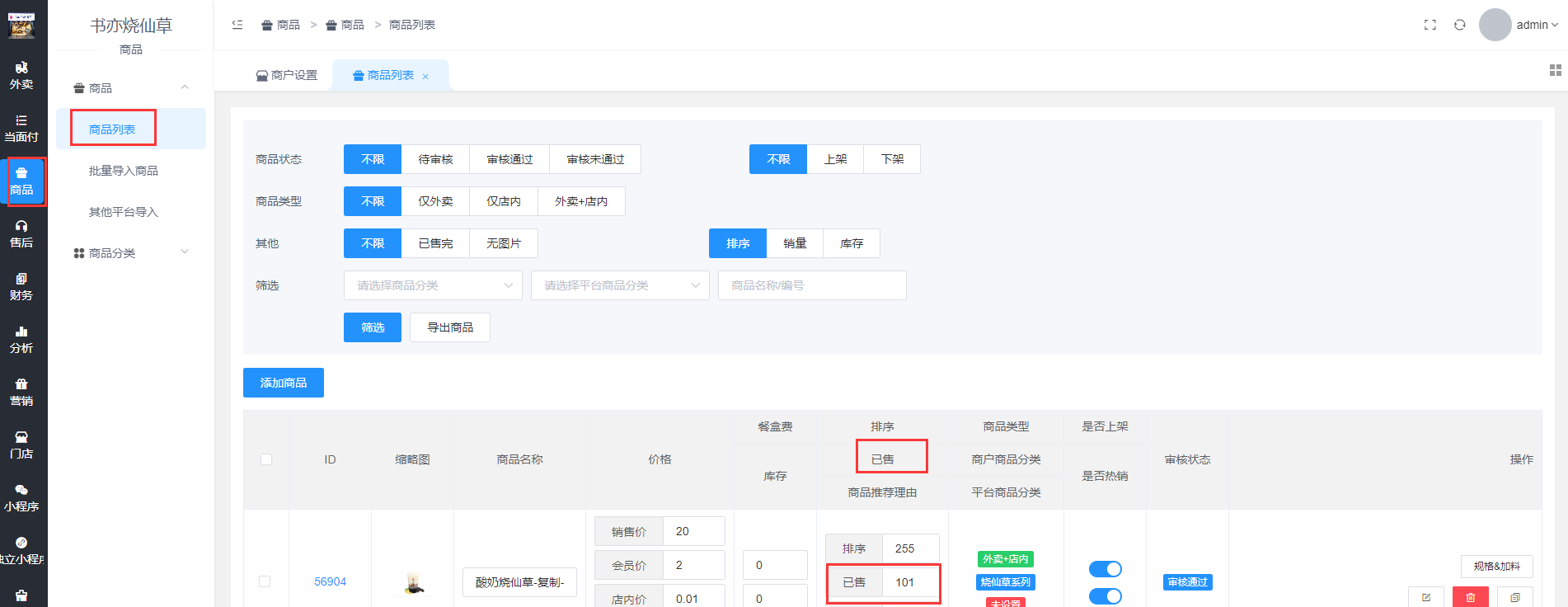The height and width of the screenshot is (607, 1568).
Task: Click the first 商品 breadcrumb
Action: [x=280, y=25]
